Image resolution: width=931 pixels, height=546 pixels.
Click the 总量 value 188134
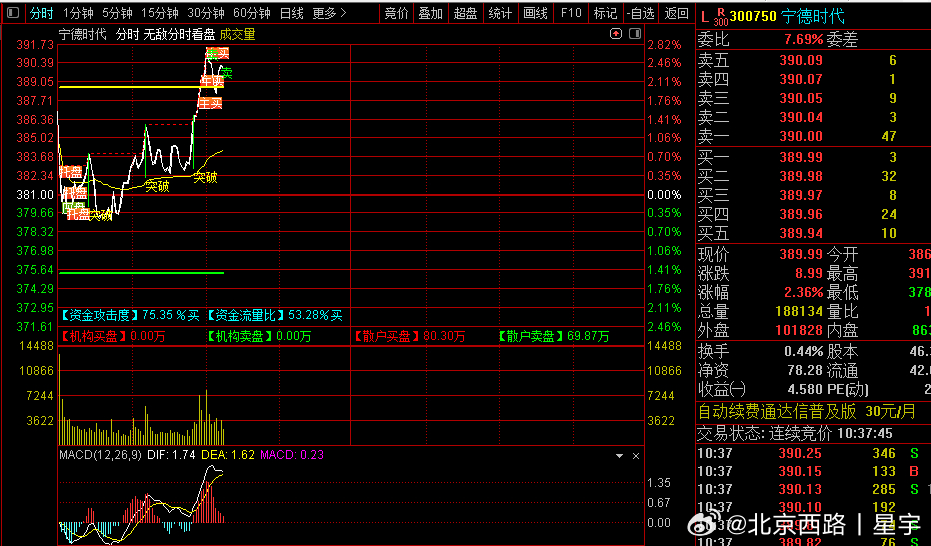tap(799, 312)
